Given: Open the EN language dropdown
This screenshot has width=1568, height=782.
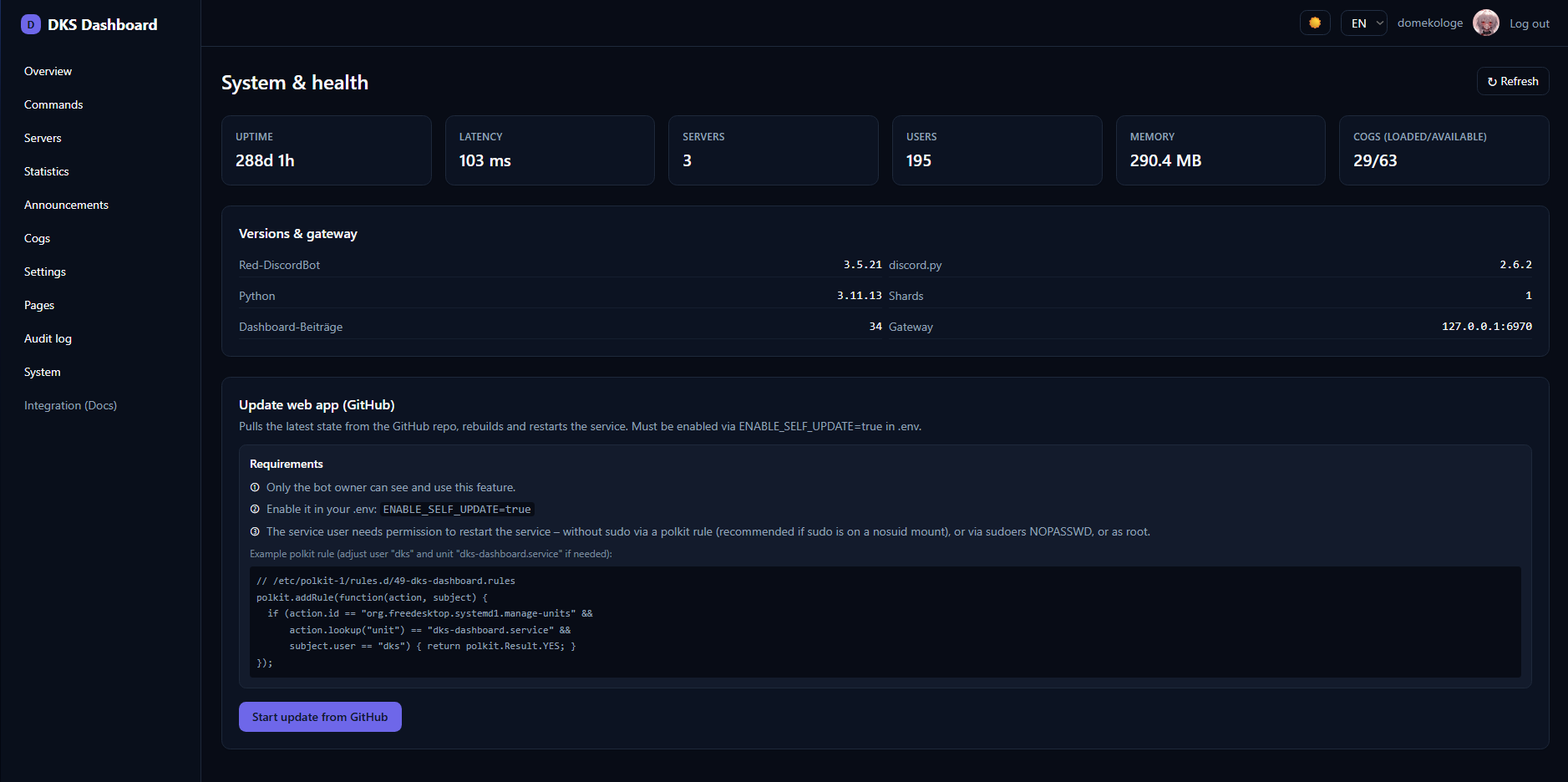Looking at the screenshot, I should 1364,23.
